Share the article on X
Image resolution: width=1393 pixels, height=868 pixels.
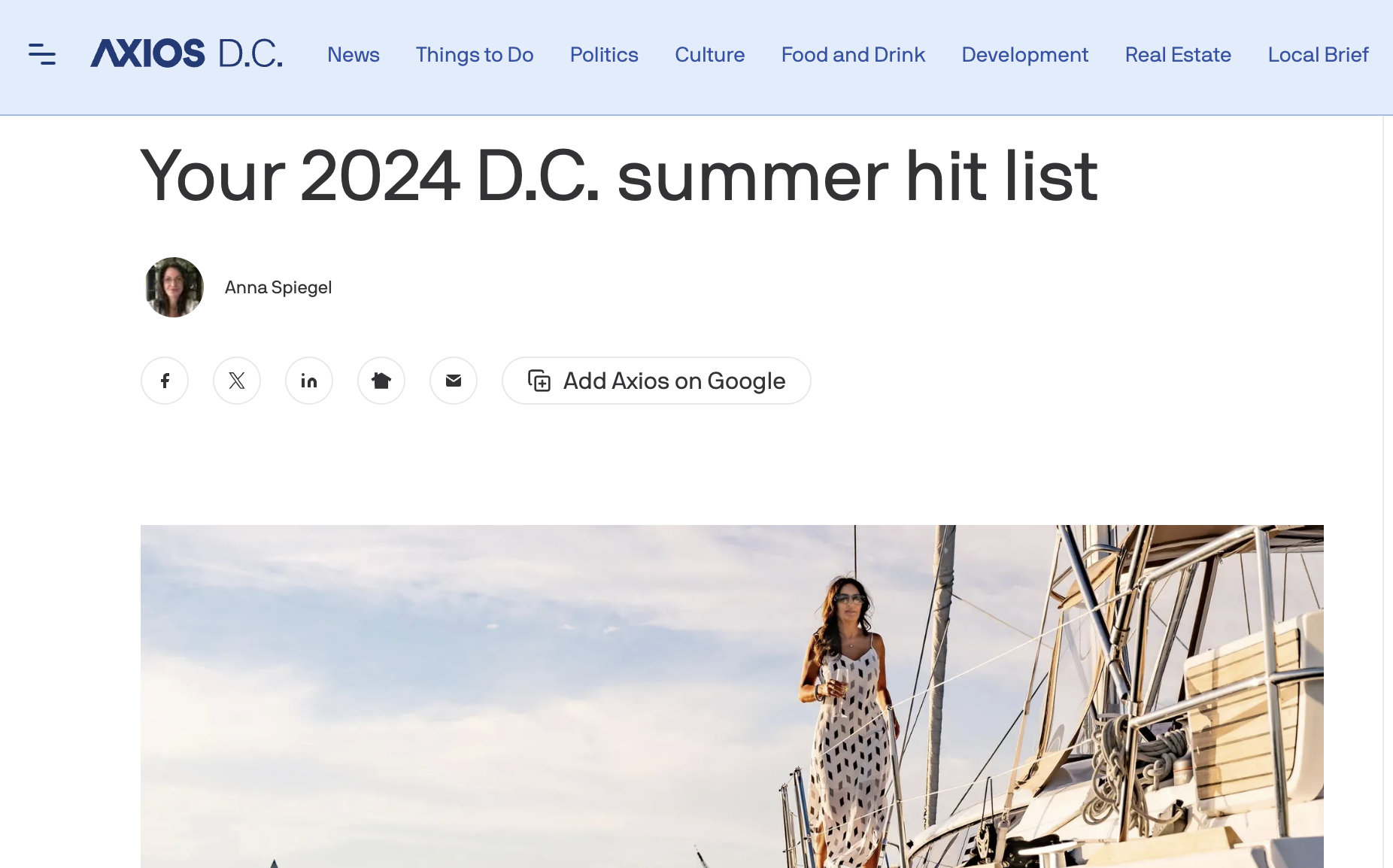point(237,381)
